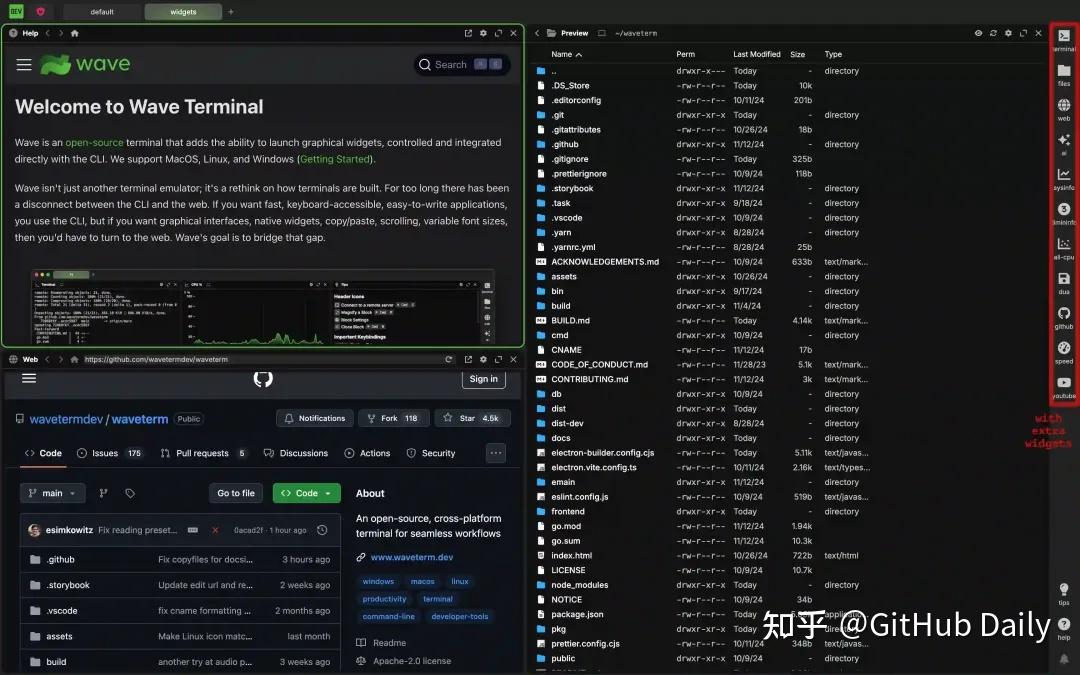Magnify the Preview block
This screenshot has width=1080, height=675.
point(1024,33)
